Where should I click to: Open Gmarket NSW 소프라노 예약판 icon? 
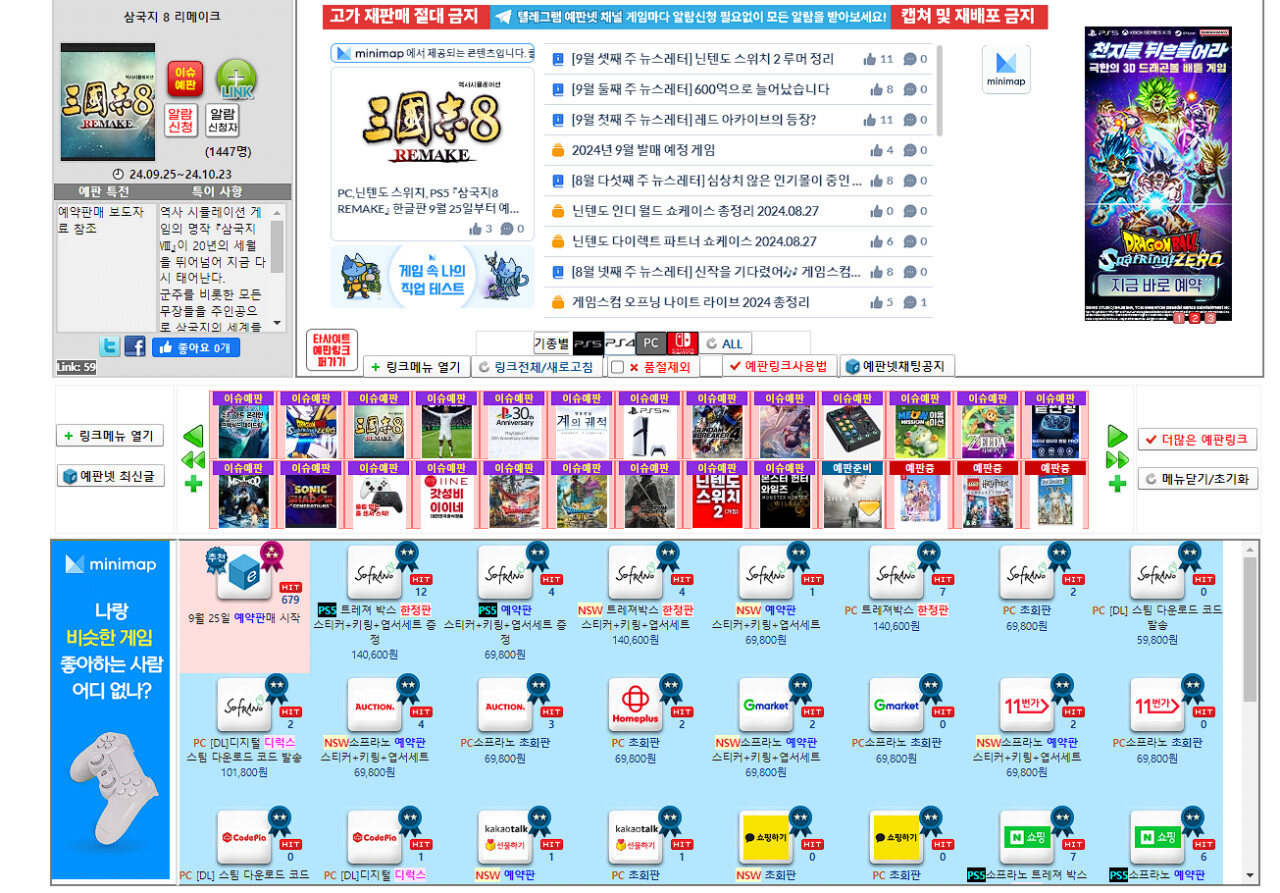765,705
